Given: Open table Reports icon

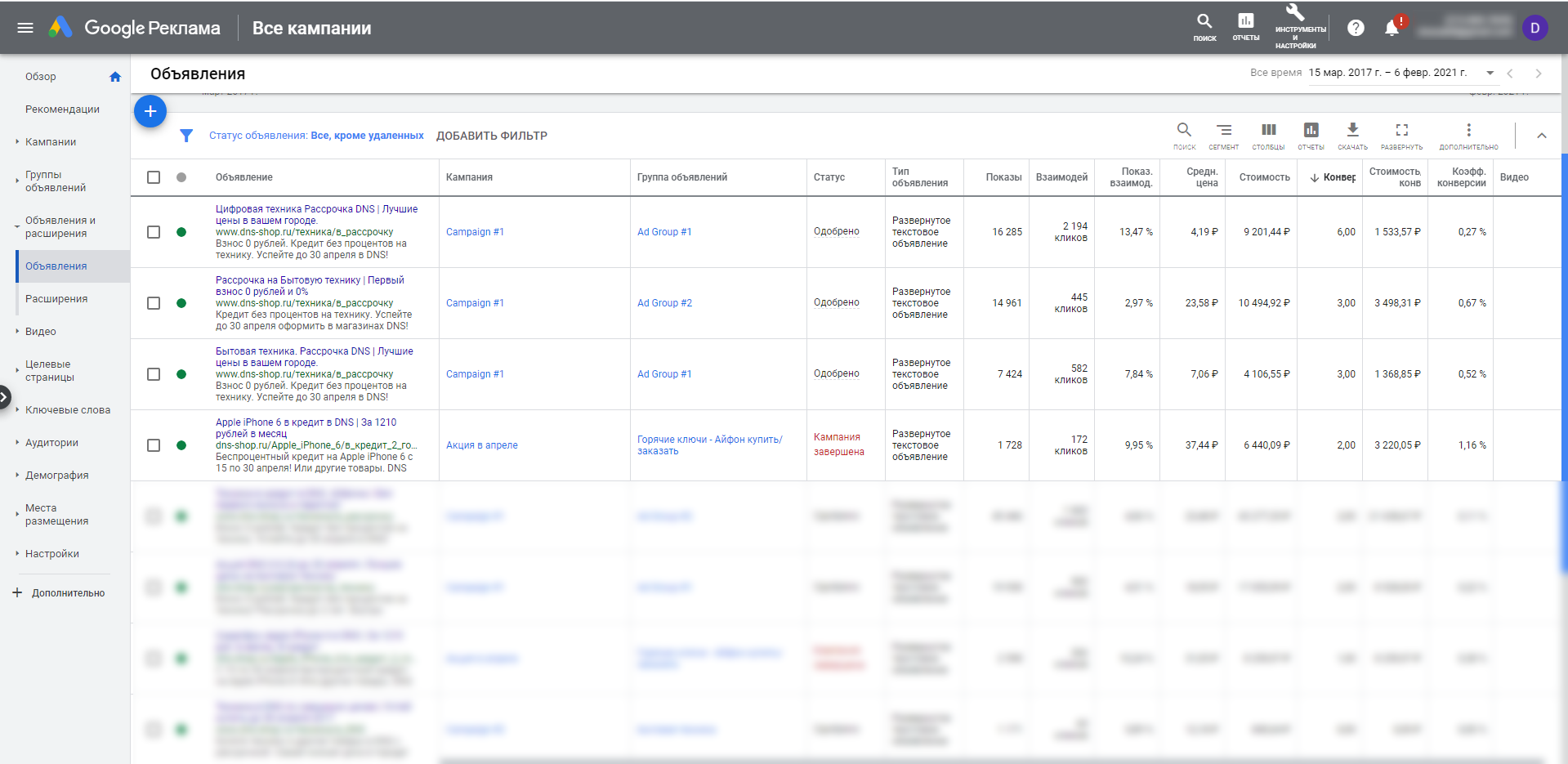Looking at the screenshot, I should [x=1311, y=136].
